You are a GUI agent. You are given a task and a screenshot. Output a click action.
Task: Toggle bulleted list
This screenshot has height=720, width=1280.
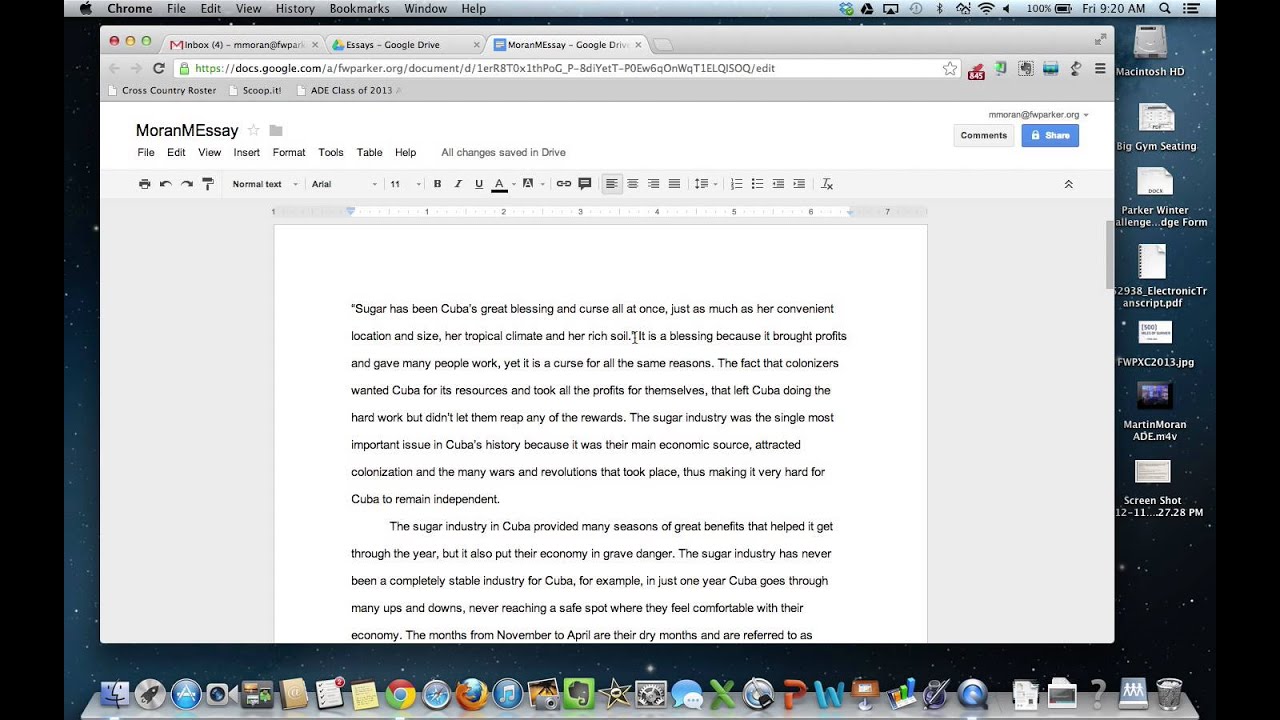758,184
